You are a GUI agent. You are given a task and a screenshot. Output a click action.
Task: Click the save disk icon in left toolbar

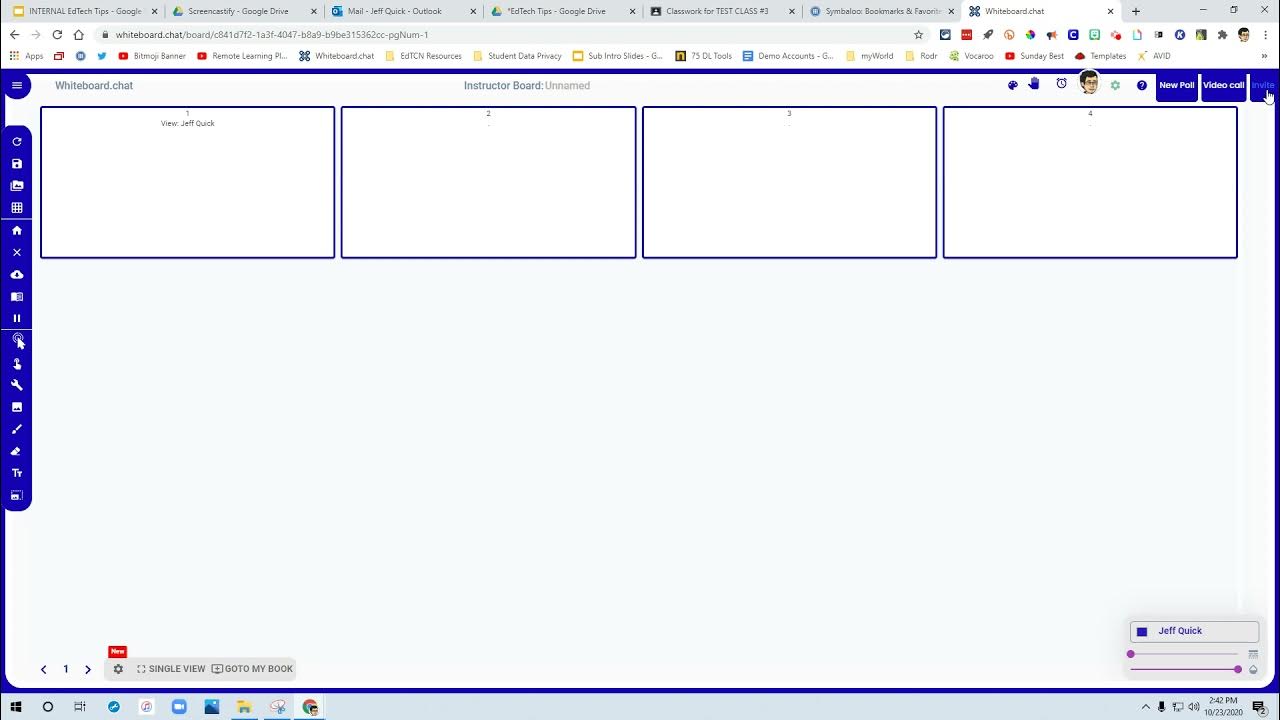16,164
